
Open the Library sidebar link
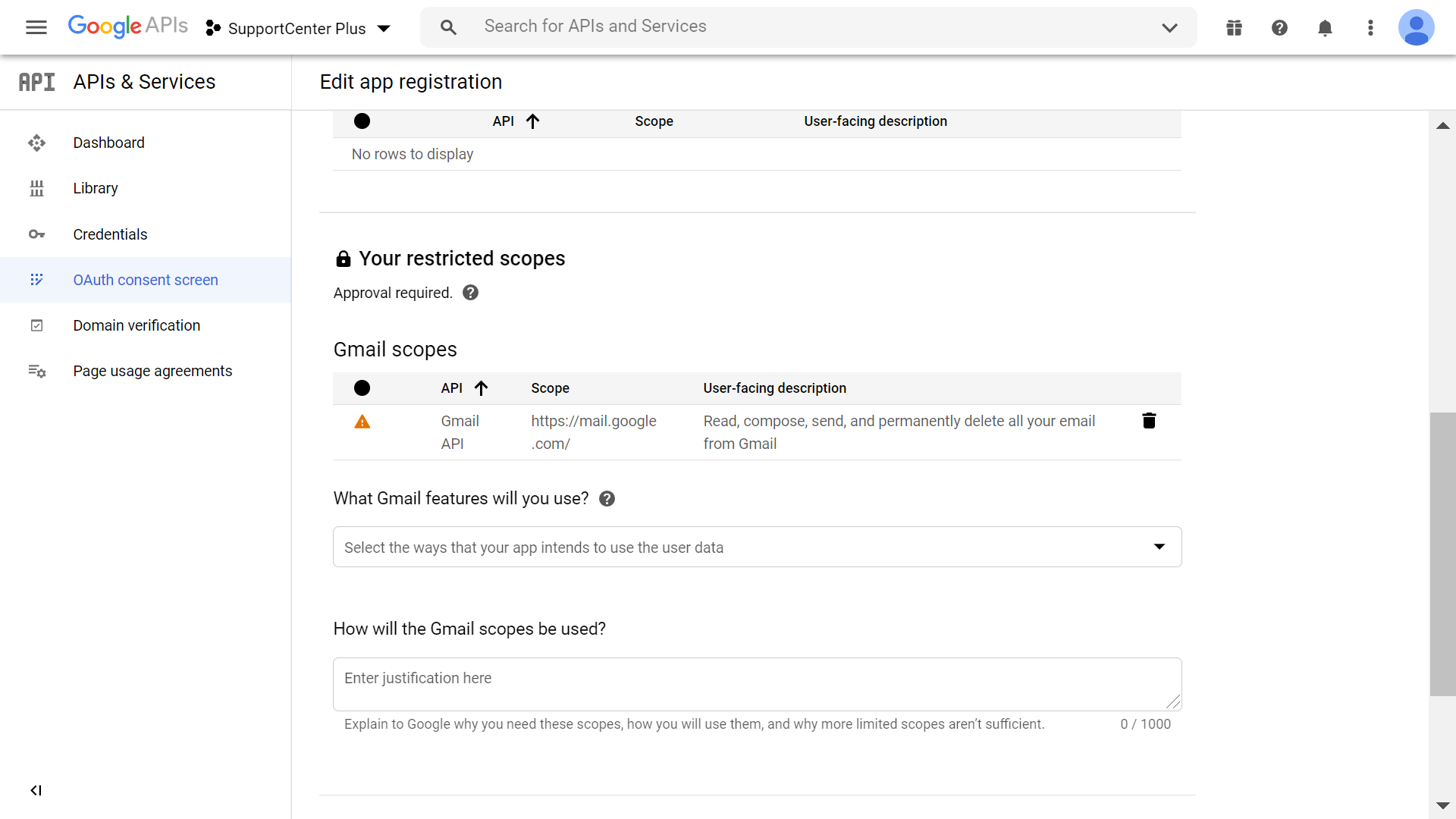click(x=96, y=188)
